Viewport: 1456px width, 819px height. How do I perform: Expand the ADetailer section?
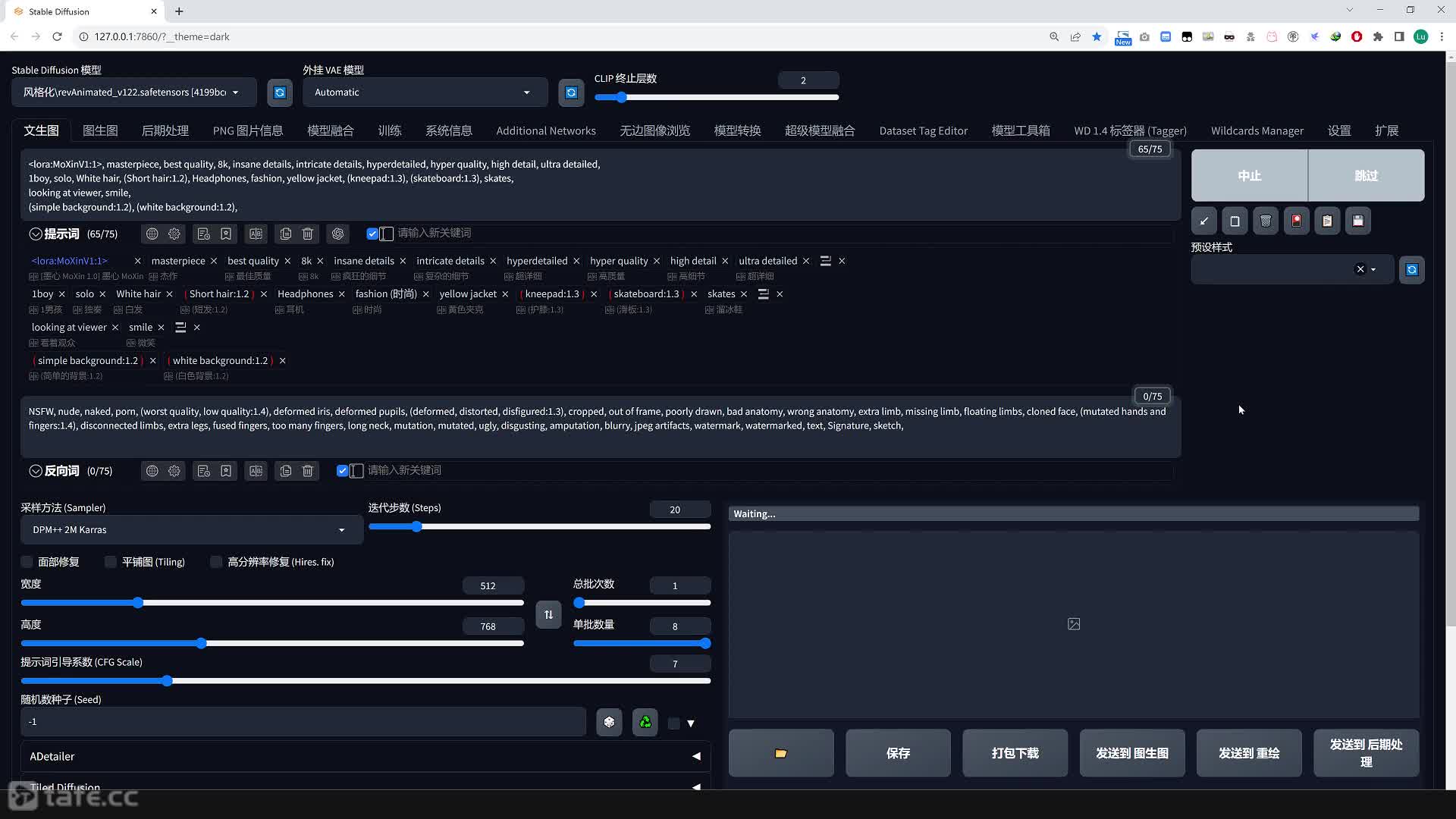(x=366, y=756)
